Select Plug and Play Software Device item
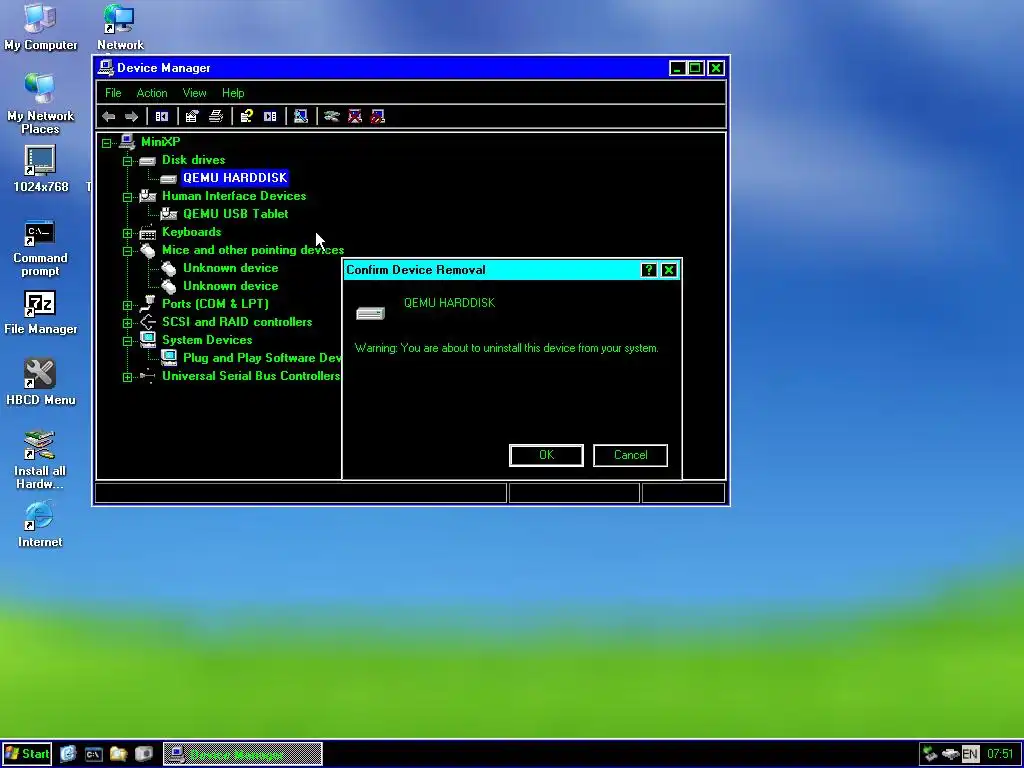 (262, 358)
